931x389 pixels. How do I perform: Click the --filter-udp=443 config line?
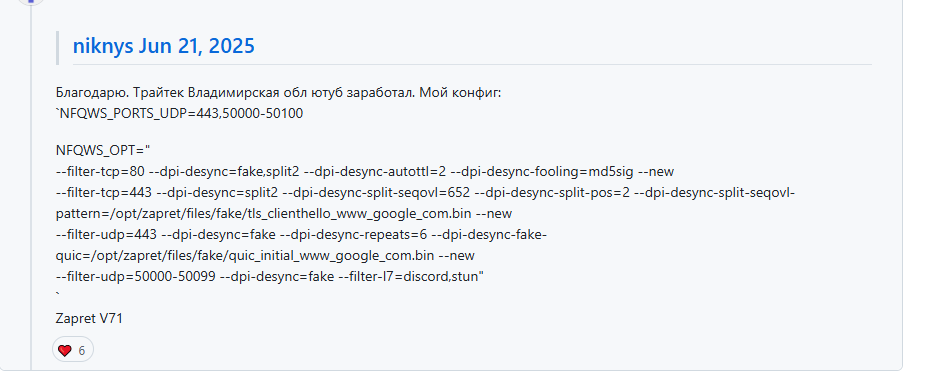(301, 235)
